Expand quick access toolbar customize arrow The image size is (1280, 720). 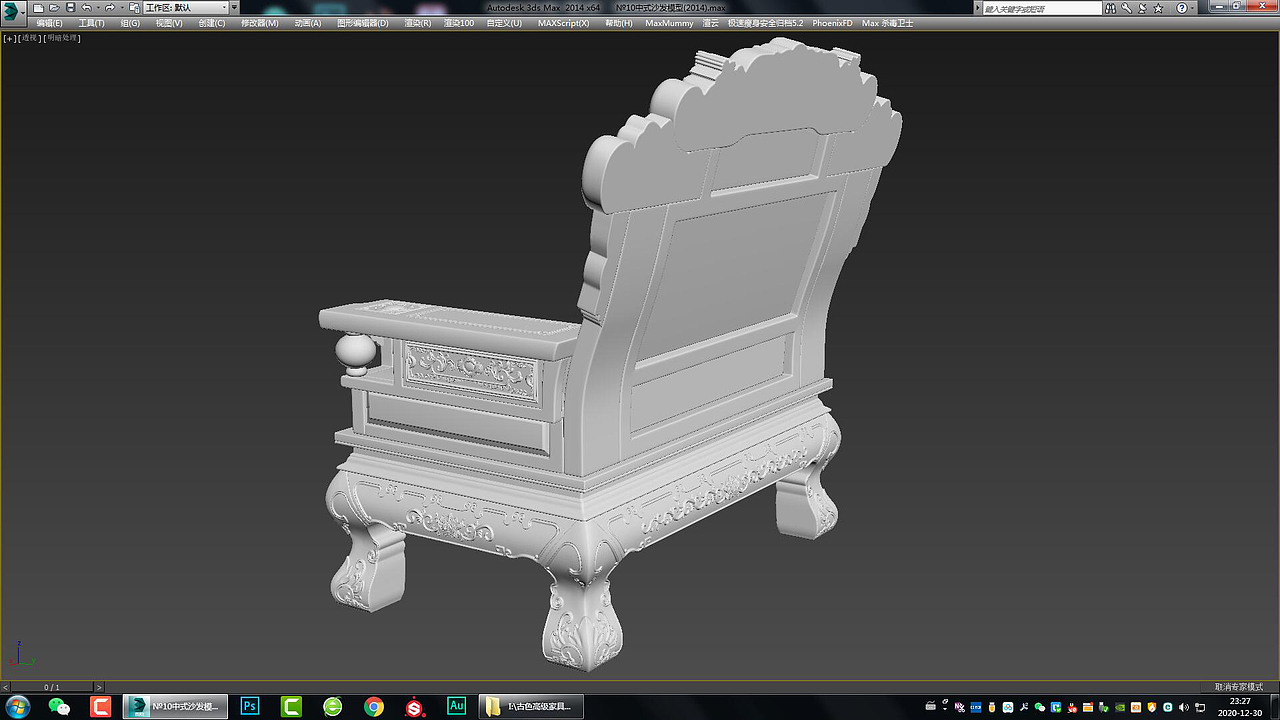click(x=234, y=7)
